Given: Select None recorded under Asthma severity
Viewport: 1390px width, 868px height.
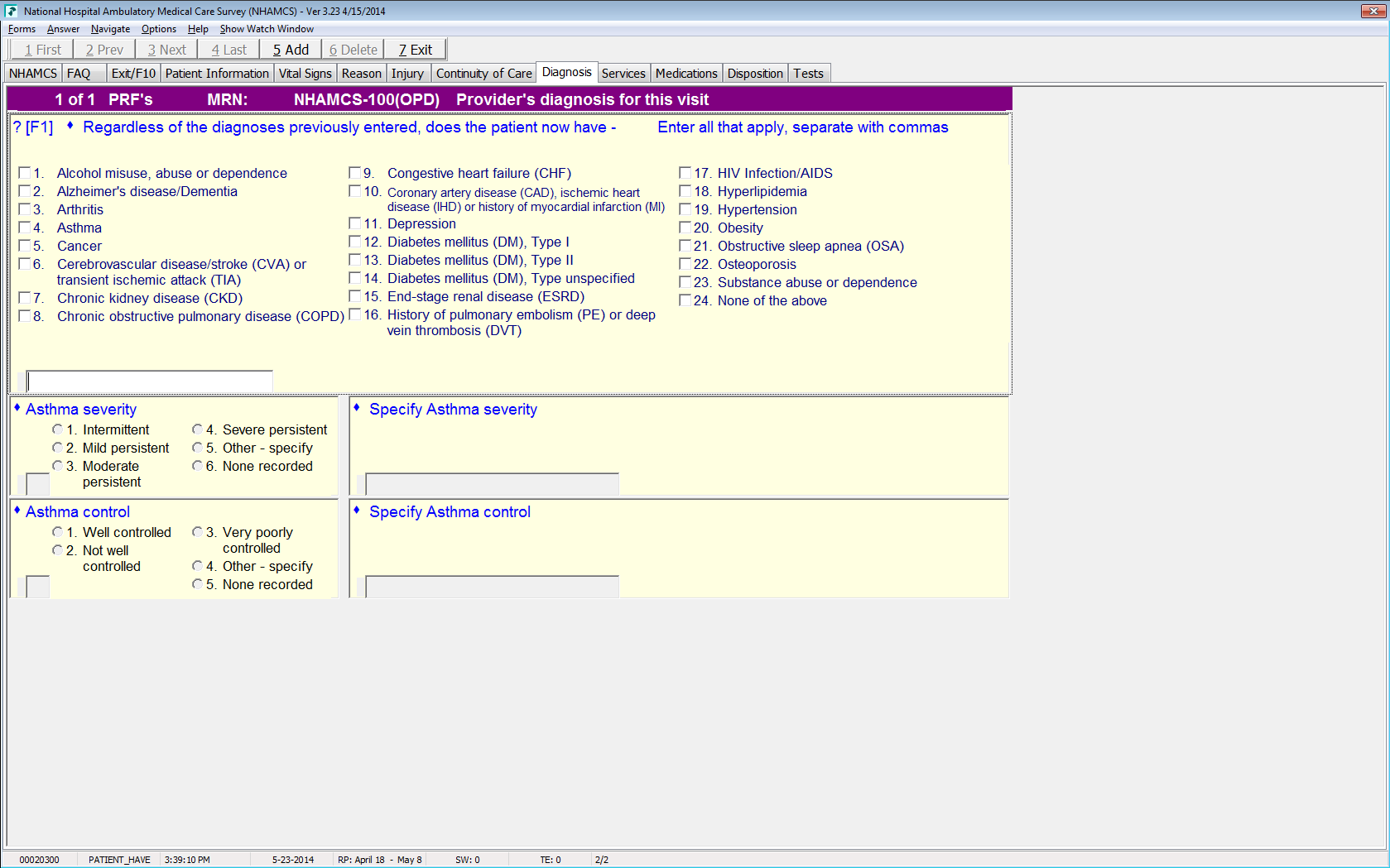Looking at the screenshot, I should click(197, 466).
